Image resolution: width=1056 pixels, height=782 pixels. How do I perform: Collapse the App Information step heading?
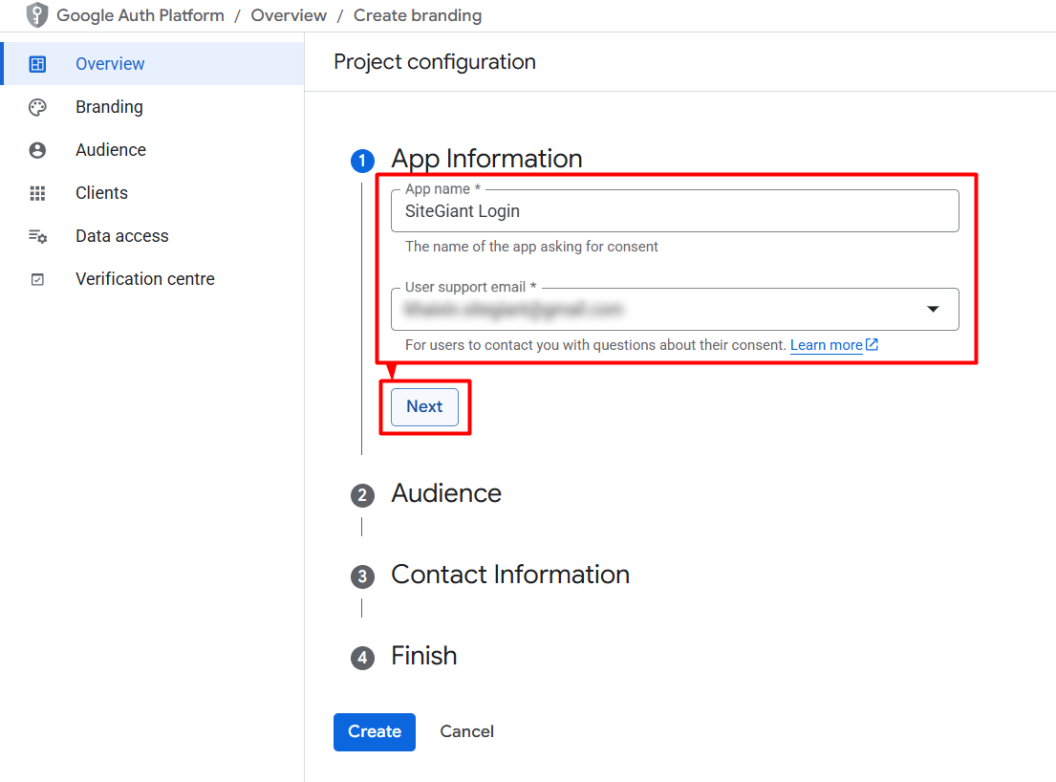click(x=487, y=159)
